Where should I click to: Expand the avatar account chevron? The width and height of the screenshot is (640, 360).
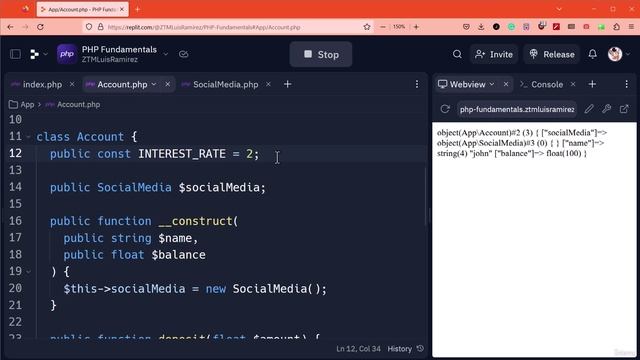point(628,54)
